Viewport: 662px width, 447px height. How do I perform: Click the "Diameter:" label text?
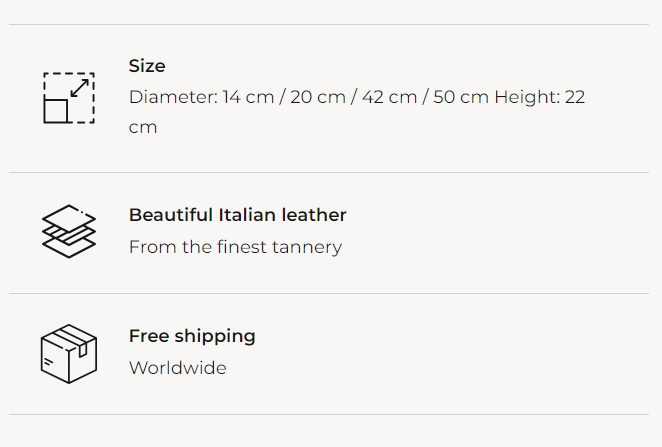click(x=173, y=97)
